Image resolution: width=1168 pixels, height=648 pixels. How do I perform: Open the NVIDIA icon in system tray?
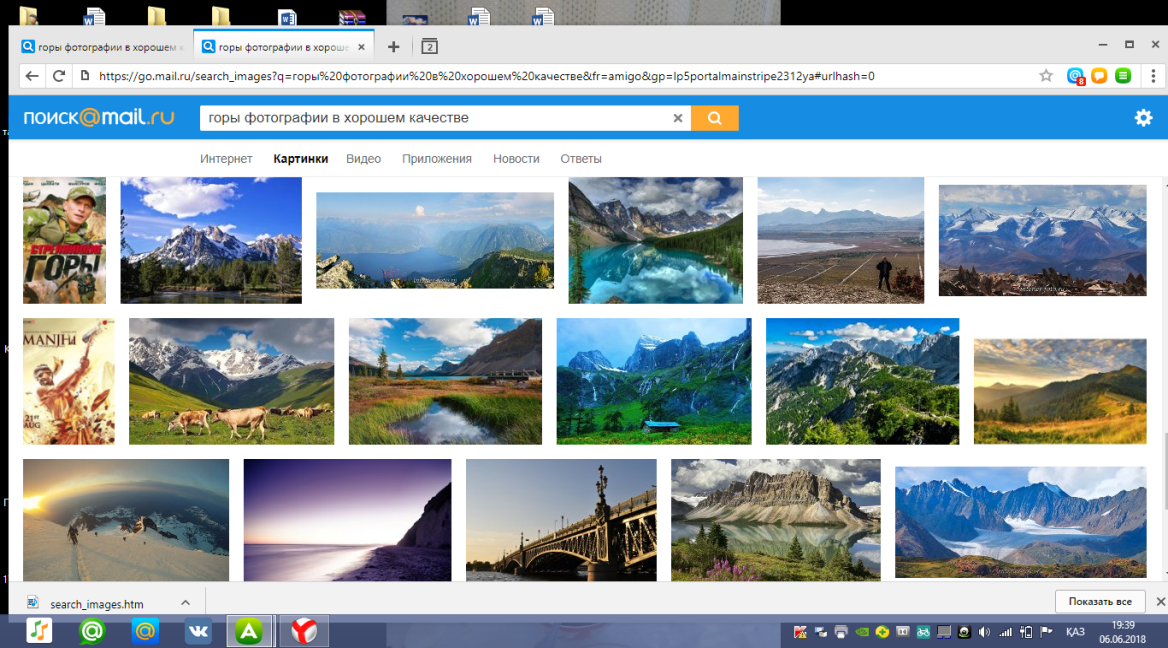[862, 632]
